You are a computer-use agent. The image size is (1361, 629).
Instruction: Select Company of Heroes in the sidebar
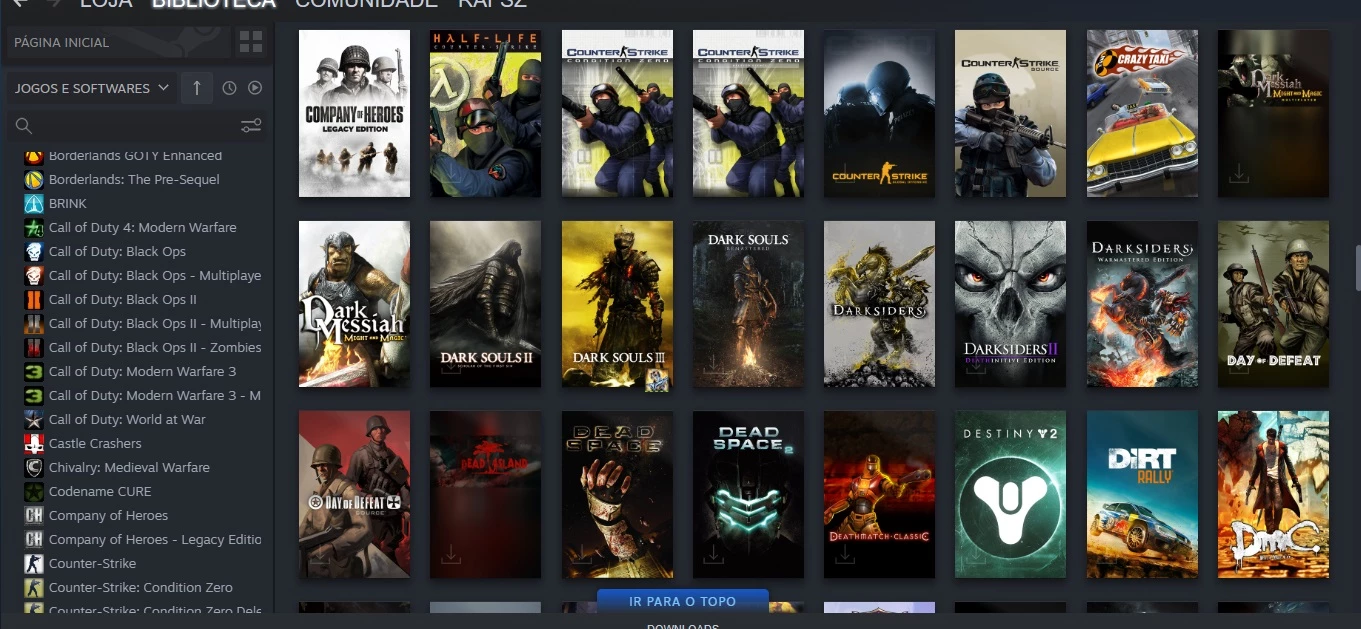[x=108, y=516]
